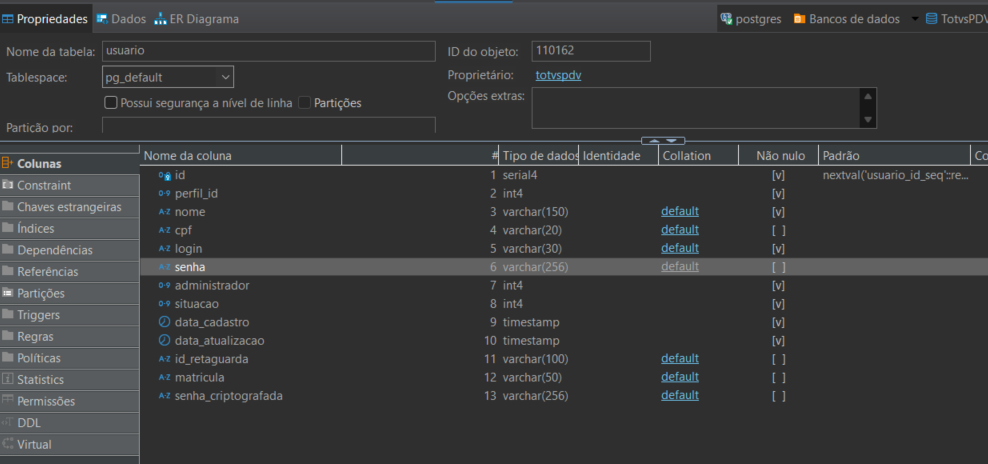Image resolution: width=988 pixels, height=464 pixels.
Task: Open the Tablespace pg_default dropdown
Action: pos(225,77)
